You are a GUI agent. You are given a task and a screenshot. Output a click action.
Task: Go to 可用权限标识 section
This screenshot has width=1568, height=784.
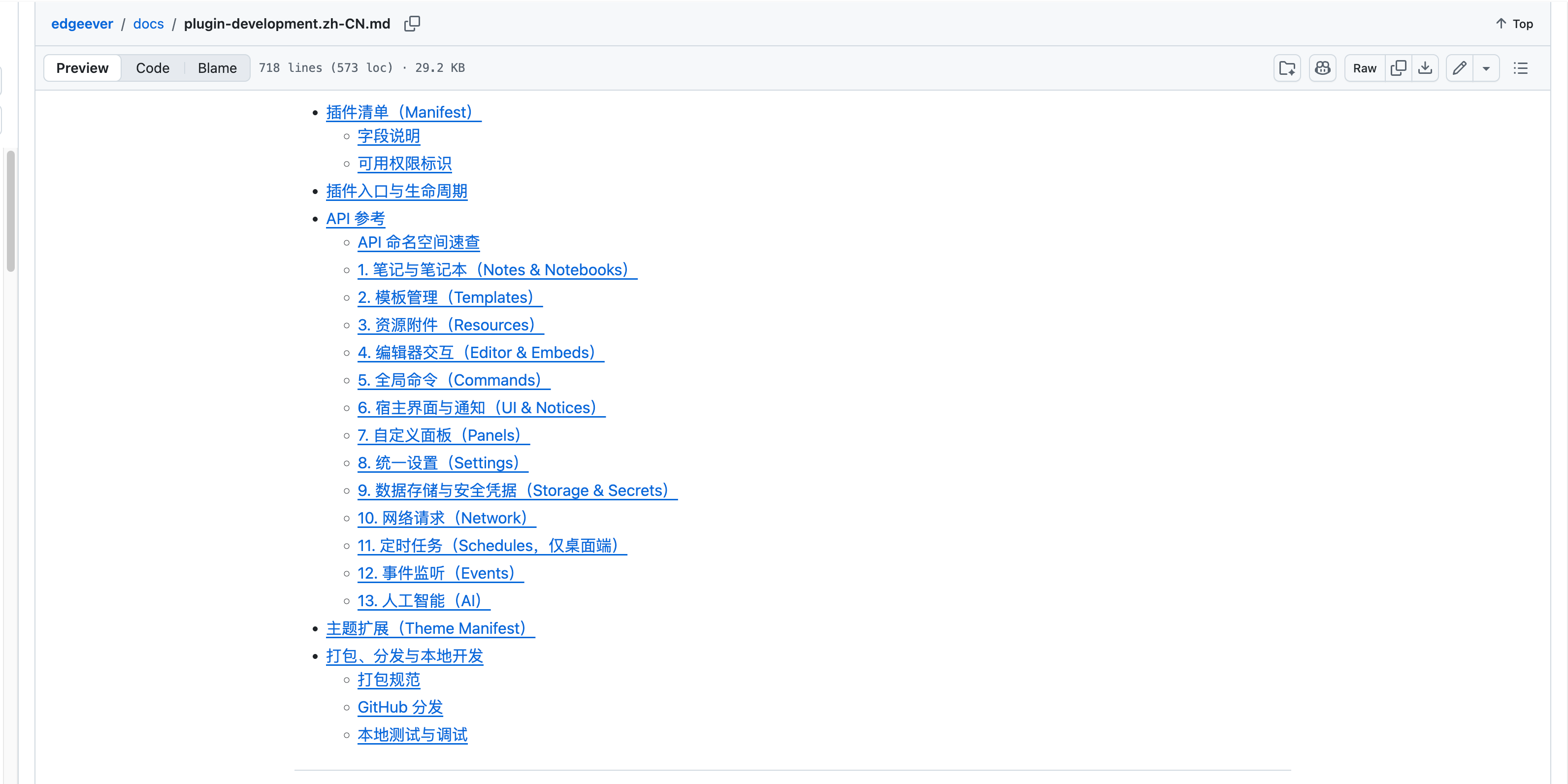[405, 163]
